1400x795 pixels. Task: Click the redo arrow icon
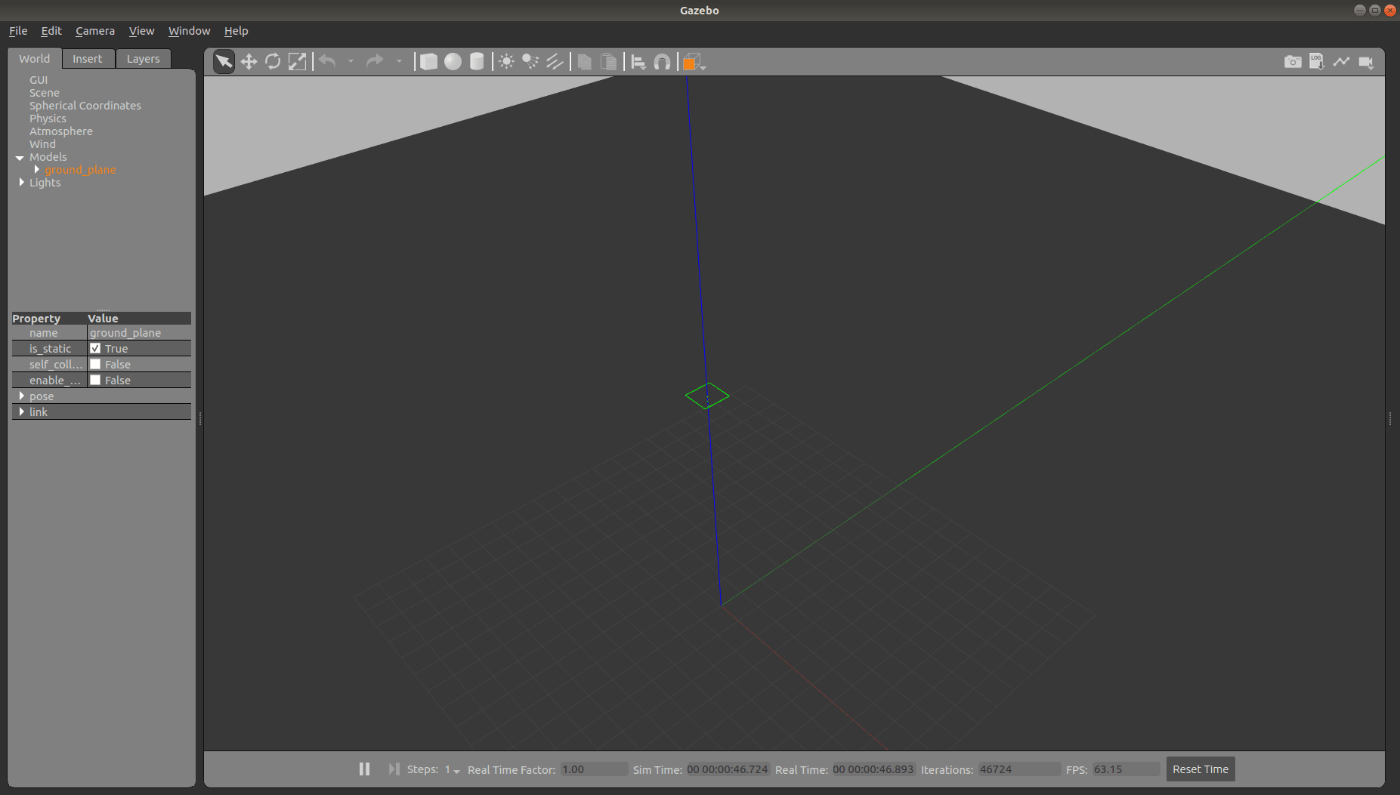pyautogui.click(x=375, y=62)
